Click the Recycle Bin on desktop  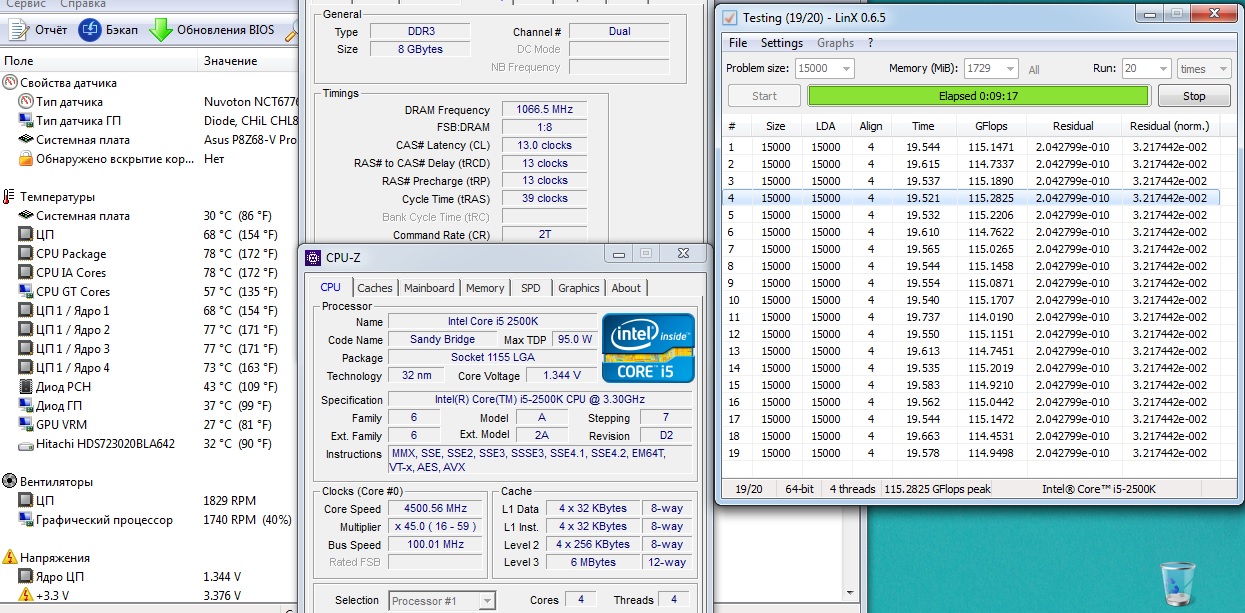point(1178,583)
